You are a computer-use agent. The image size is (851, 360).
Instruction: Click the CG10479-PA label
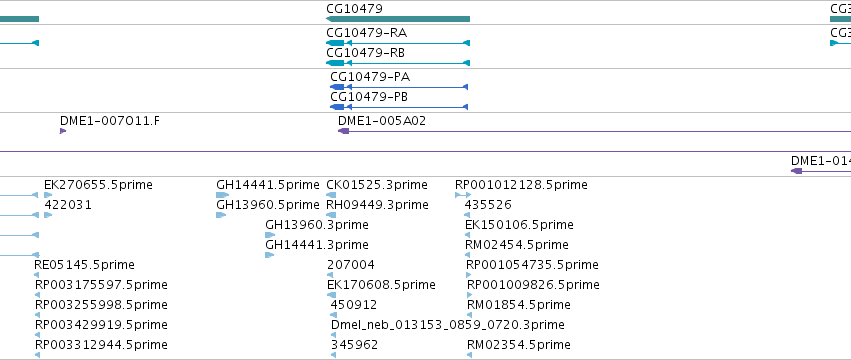370,77
